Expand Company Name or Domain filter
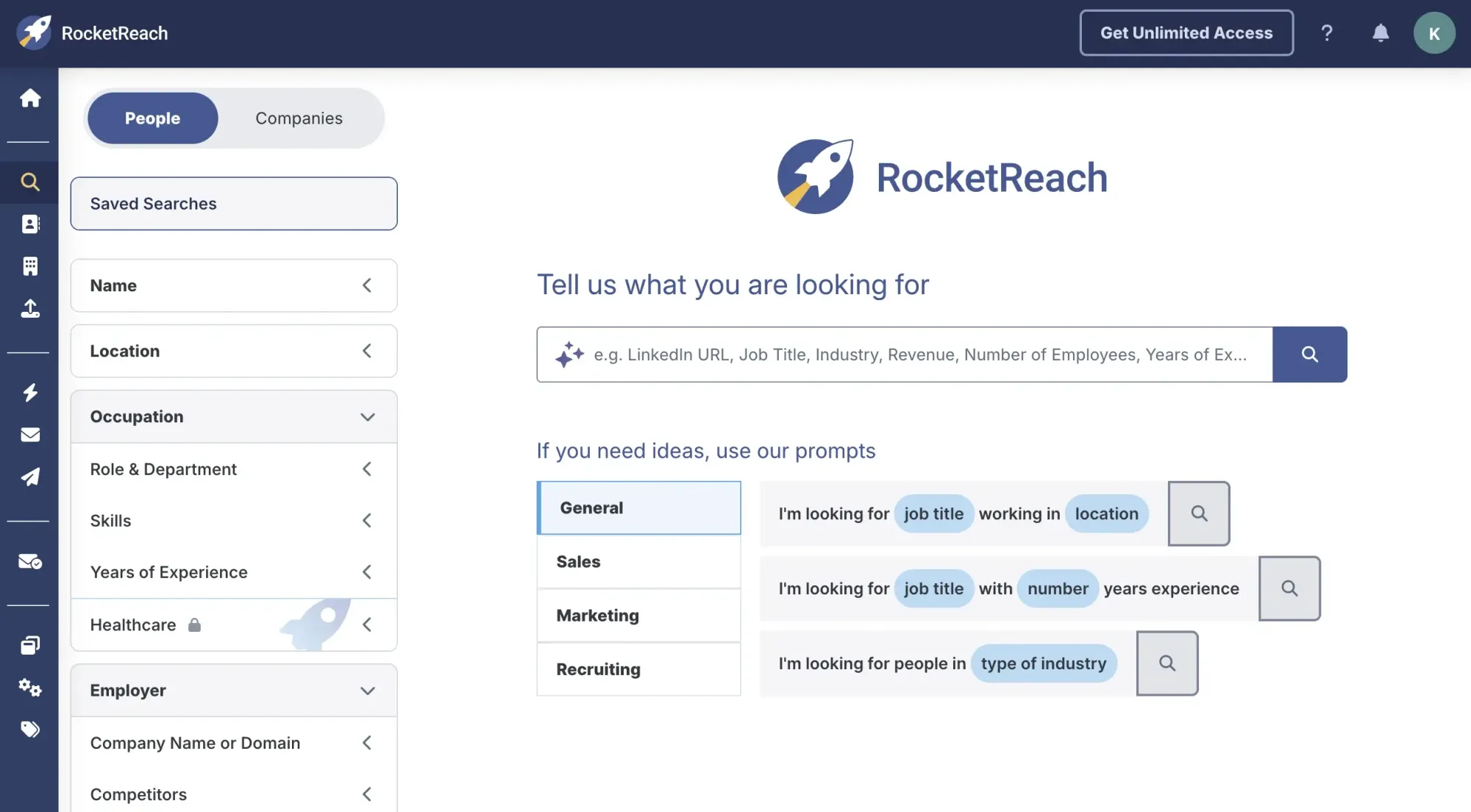Image resolution: width=1471 pixels, height=812 pixels. click(x=234, y=743)
